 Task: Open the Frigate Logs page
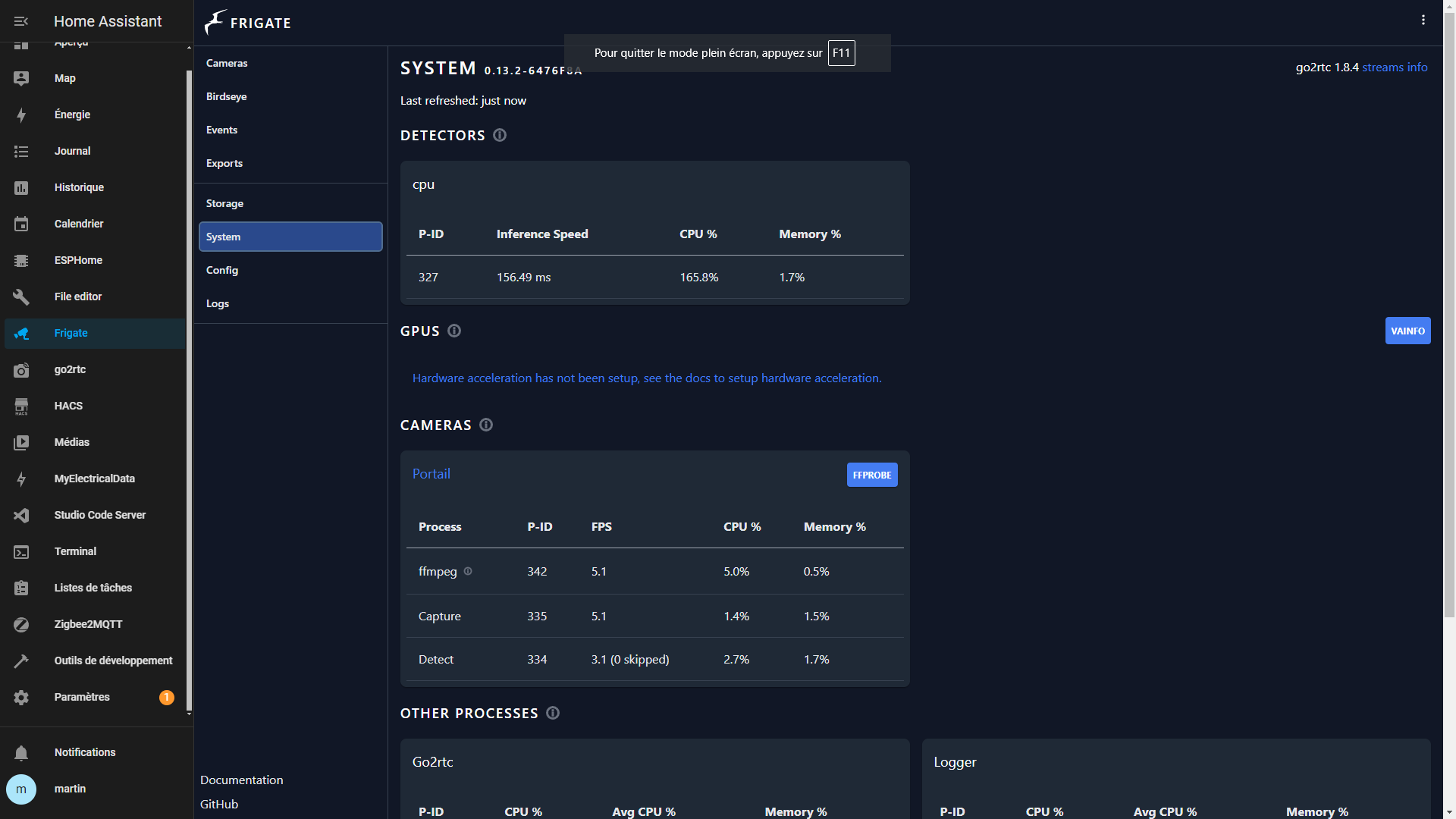217,303
